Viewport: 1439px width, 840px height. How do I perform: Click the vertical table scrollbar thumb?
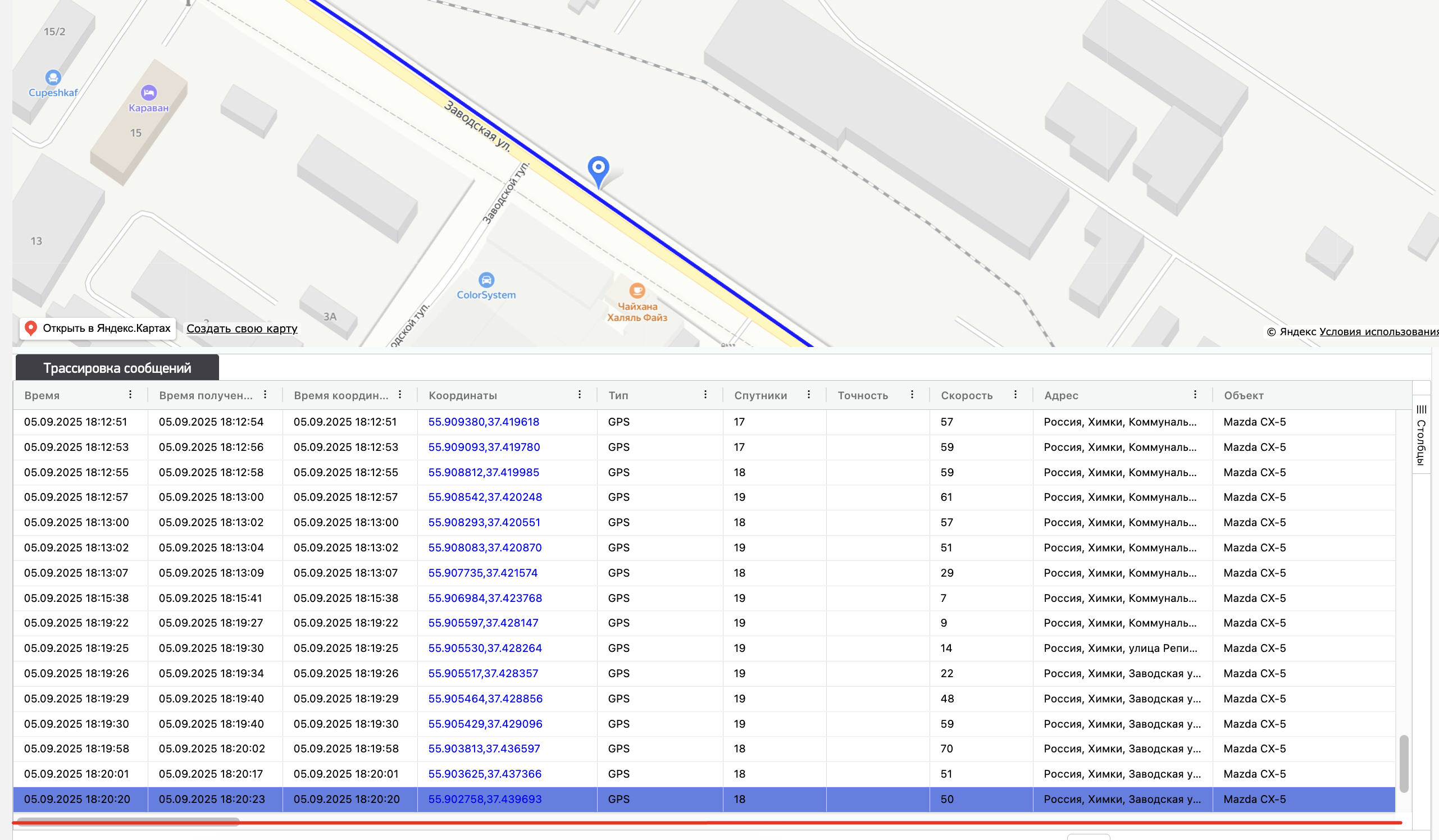(1404, 764)
